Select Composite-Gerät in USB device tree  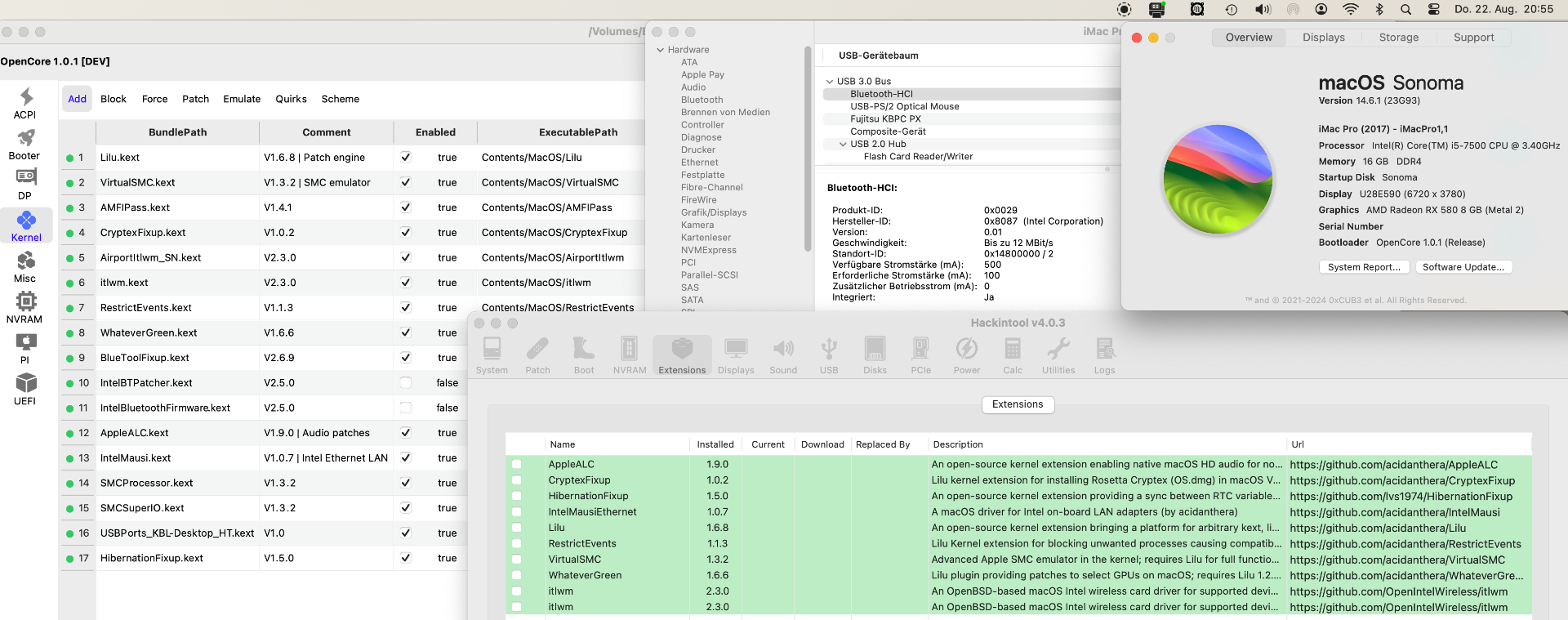888,132
